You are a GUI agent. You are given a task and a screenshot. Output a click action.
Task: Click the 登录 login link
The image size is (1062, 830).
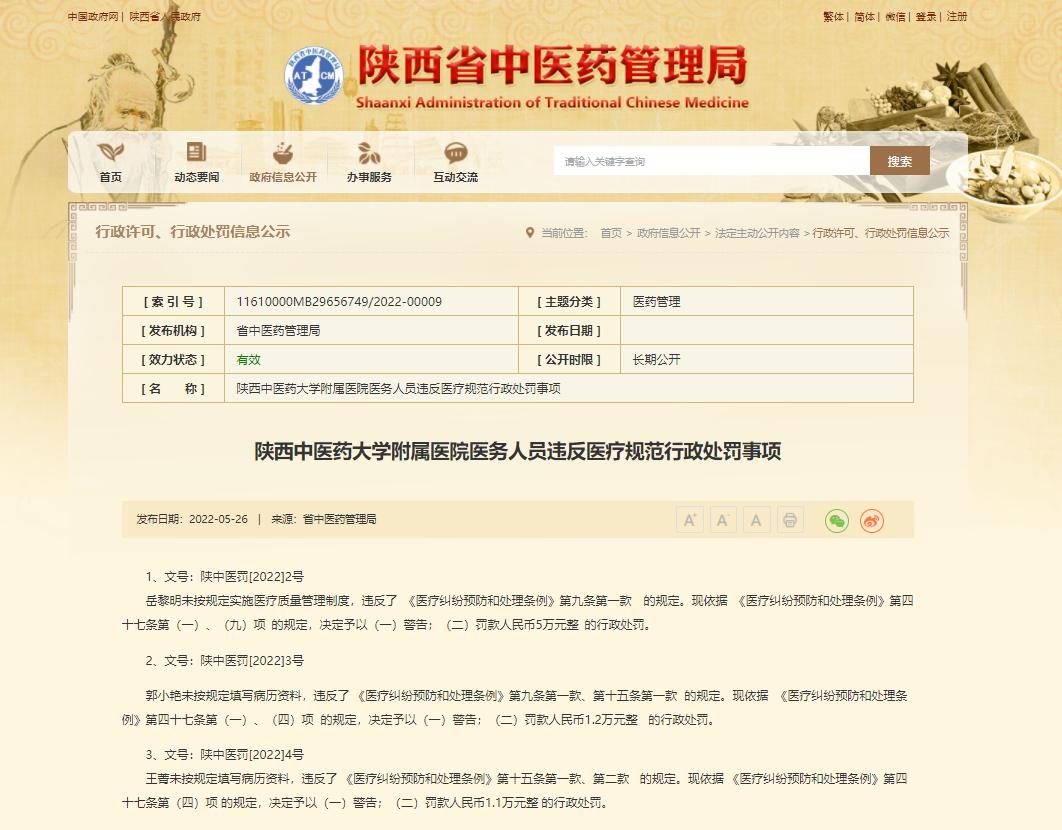(926, 16)
